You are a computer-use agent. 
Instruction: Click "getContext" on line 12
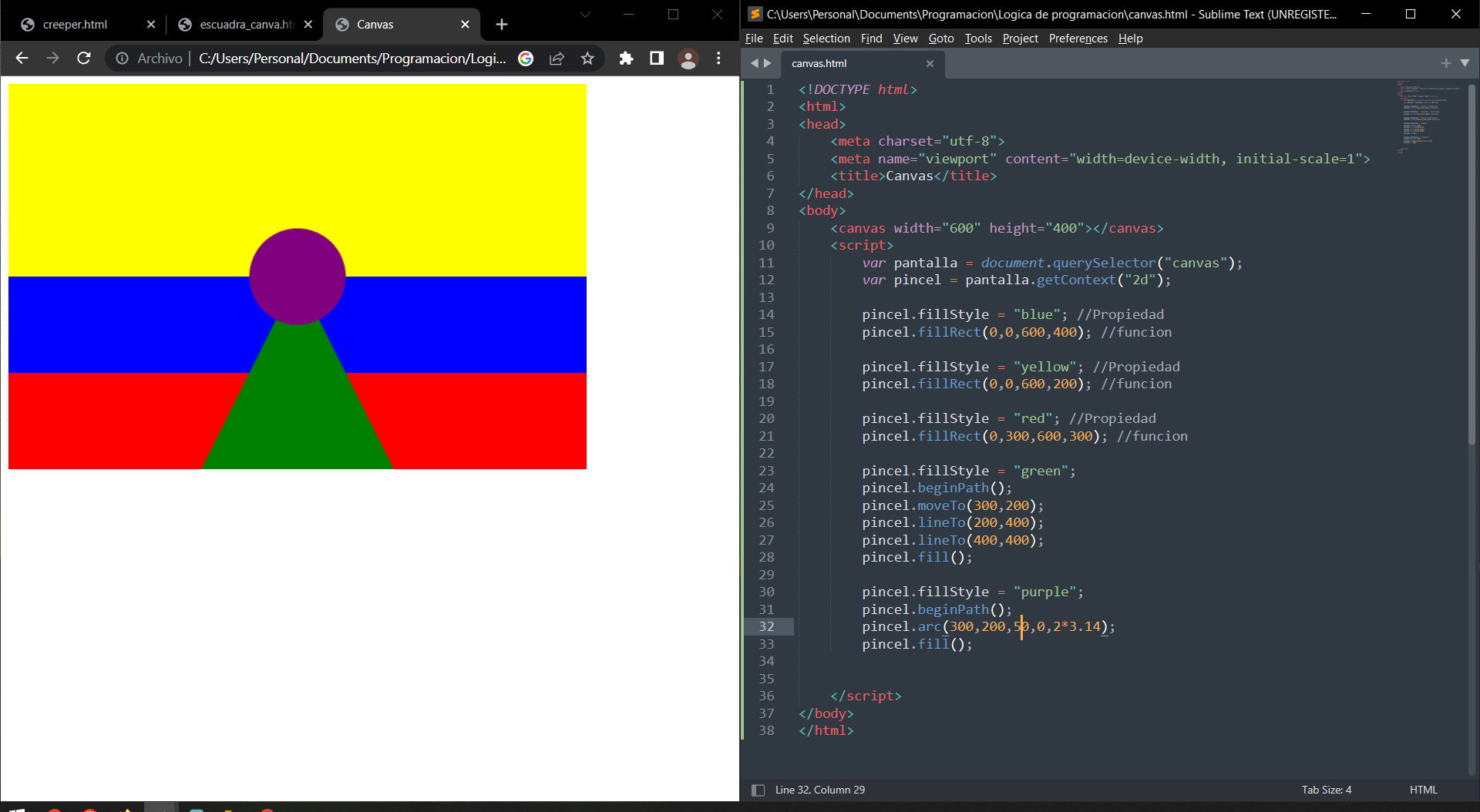click(x=1076, y=280)
